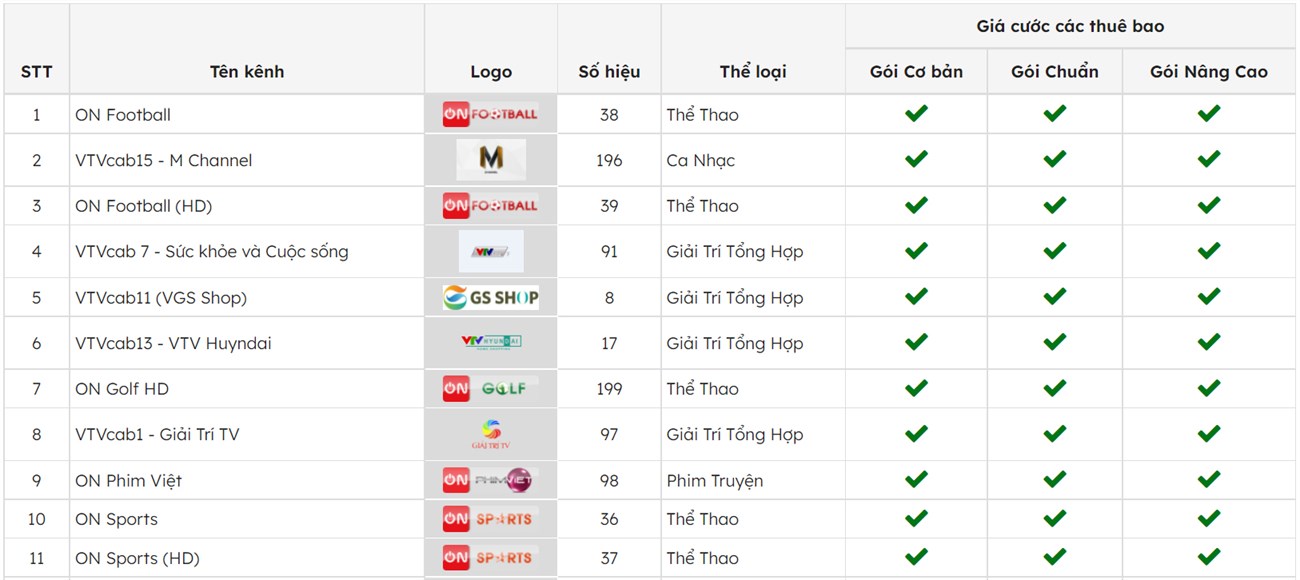Click Gói Chuẩn checkmark for VTVcab15 - M Channel
The height and width of the screenshot is (580, 1300).
pyautogui.click(x=1055, y=159)
